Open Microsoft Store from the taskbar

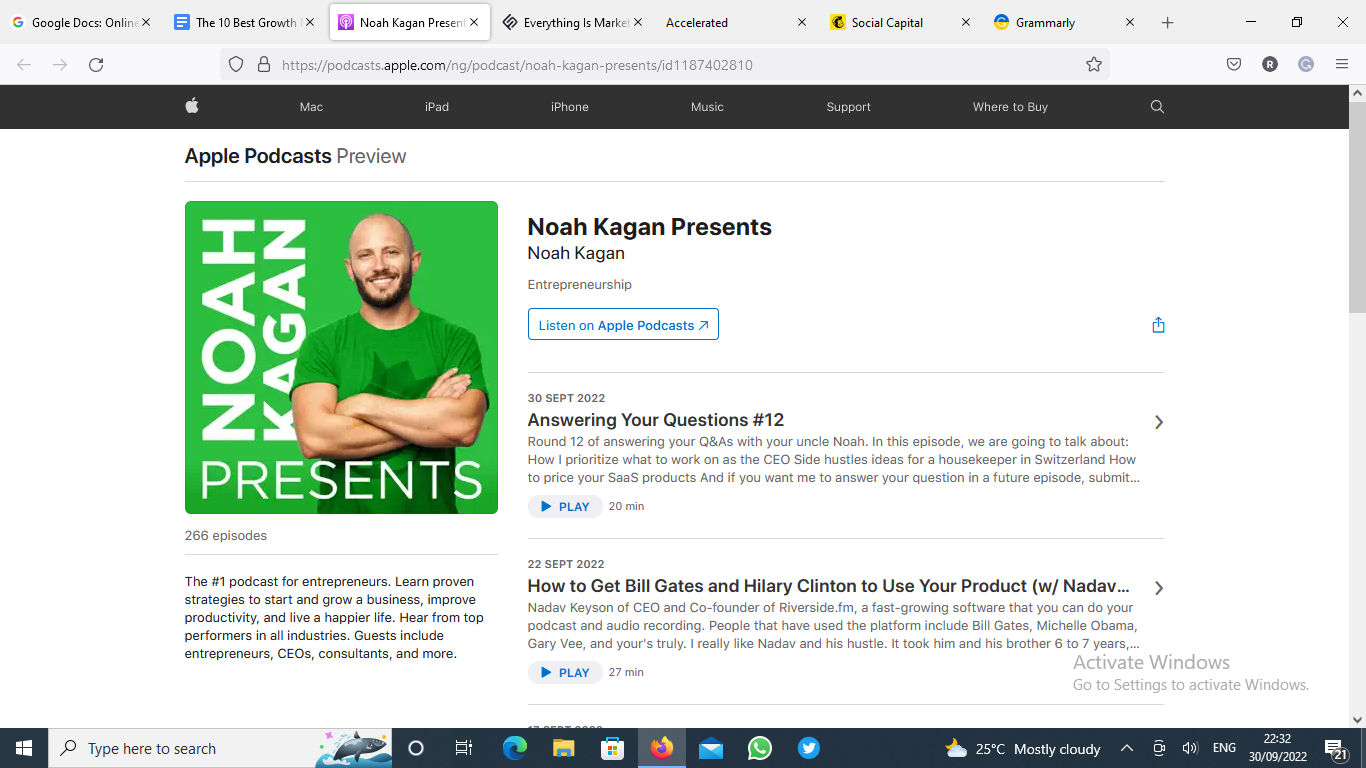612,748
